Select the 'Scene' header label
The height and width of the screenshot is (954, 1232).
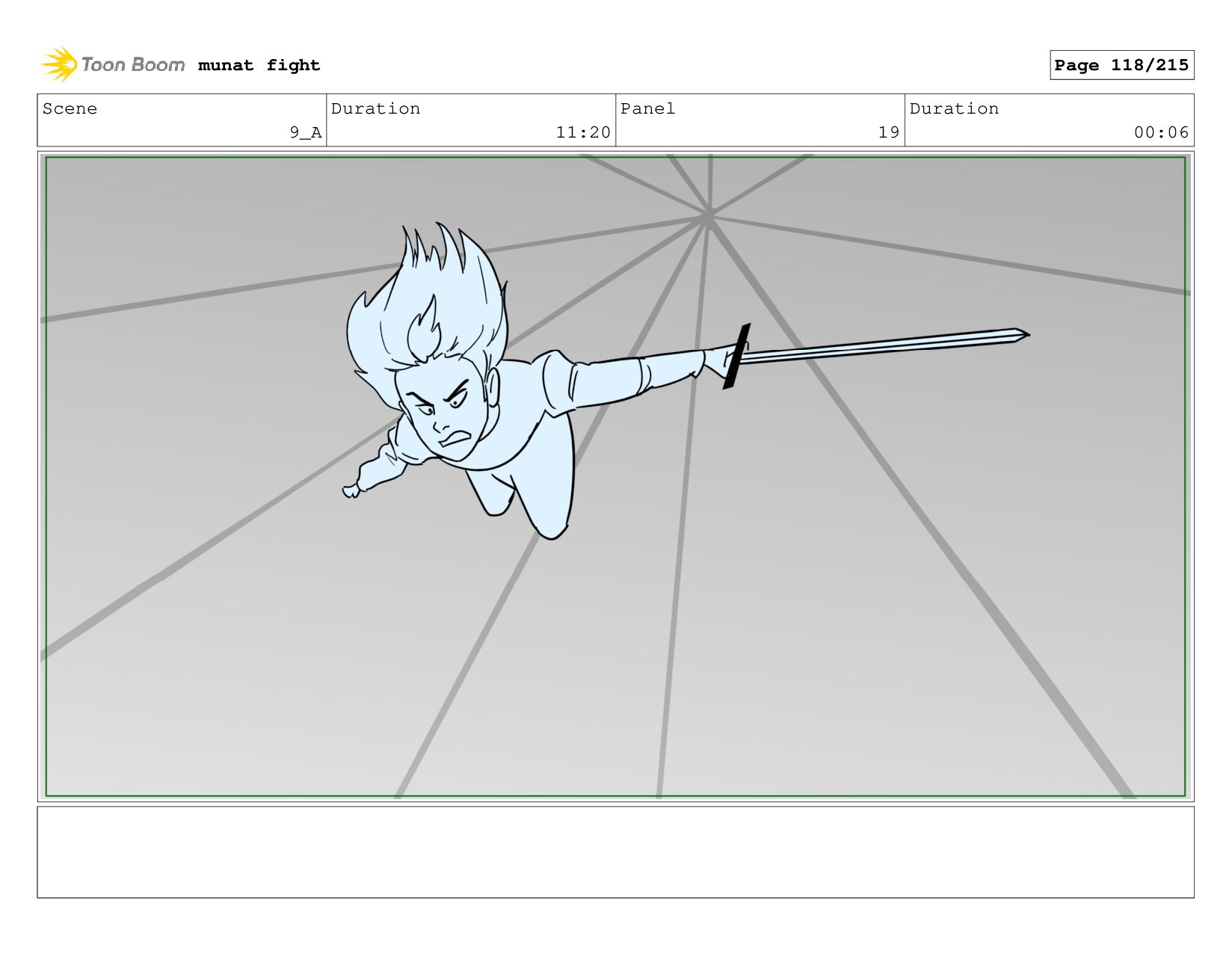(70, 108)
